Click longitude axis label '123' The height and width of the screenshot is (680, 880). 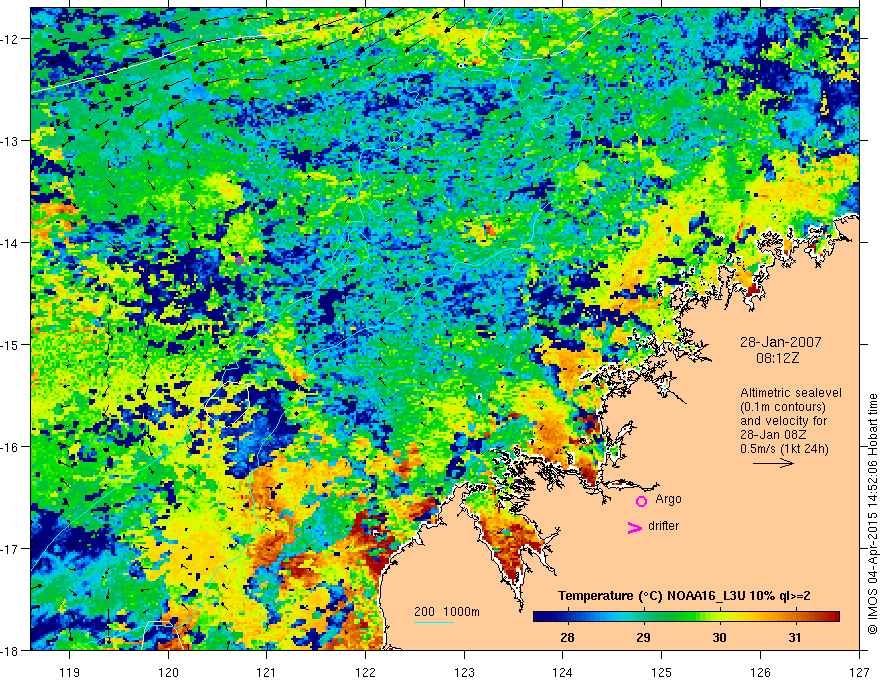pos(464,672)
